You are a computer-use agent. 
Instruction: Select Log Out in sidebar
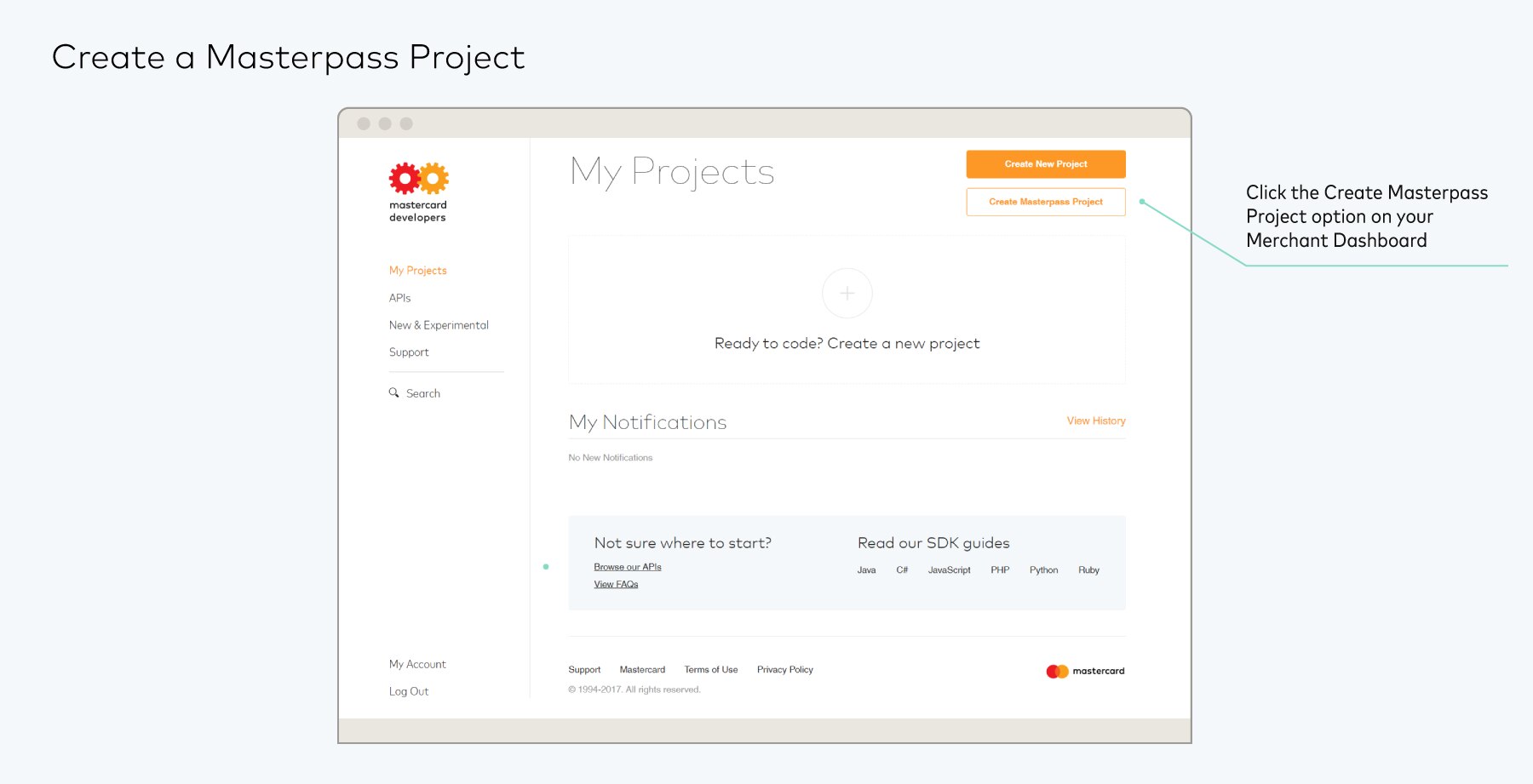(409, 691)
